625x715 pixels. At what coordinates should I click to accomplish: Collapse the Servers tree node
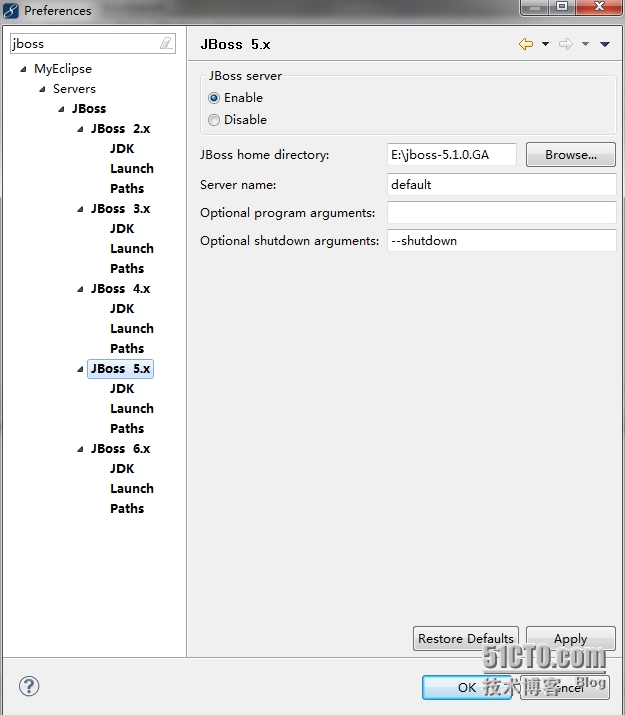coord(42,89)
